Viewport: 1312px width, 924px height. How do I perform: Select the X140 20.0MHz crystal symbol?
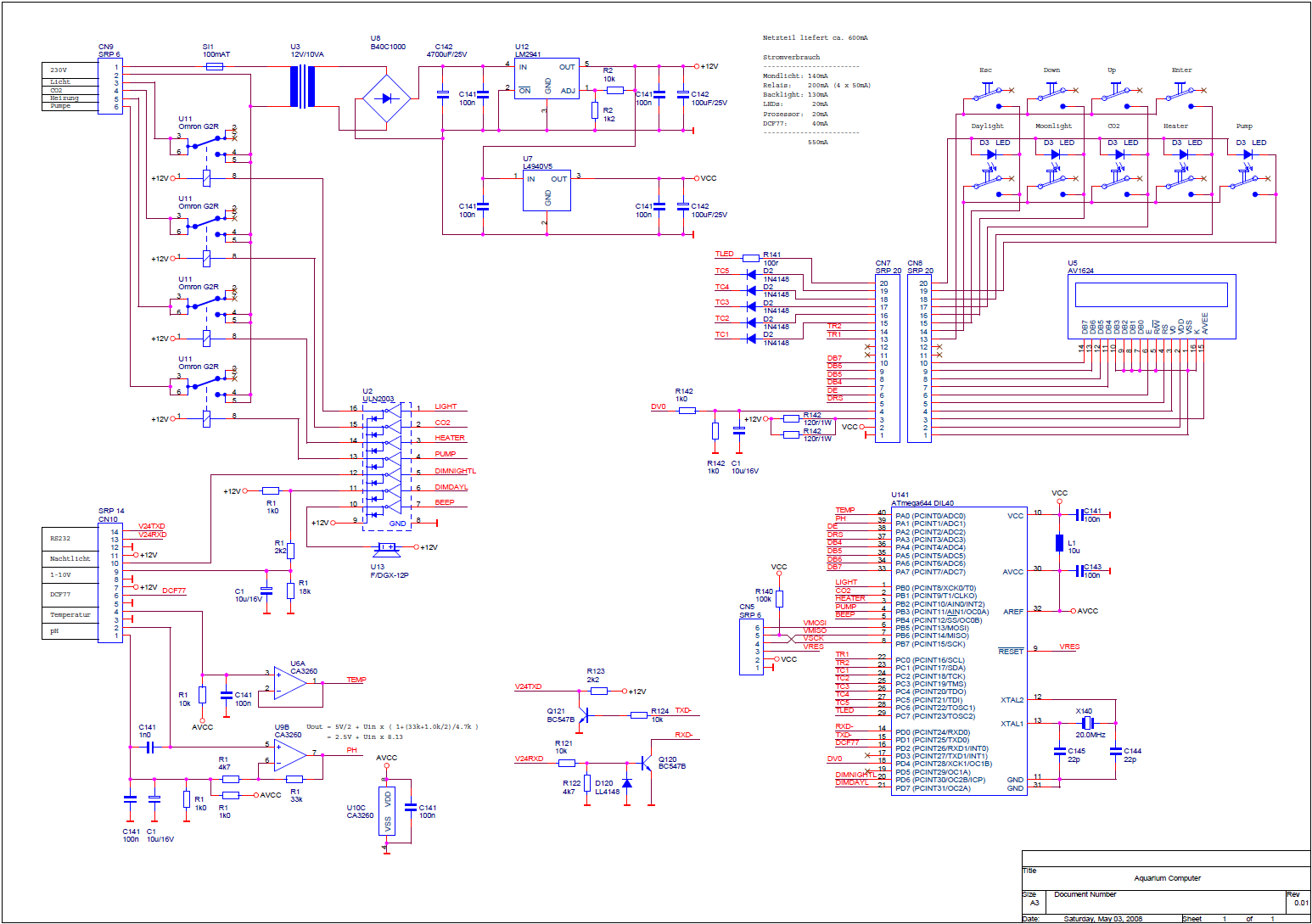1086,723
